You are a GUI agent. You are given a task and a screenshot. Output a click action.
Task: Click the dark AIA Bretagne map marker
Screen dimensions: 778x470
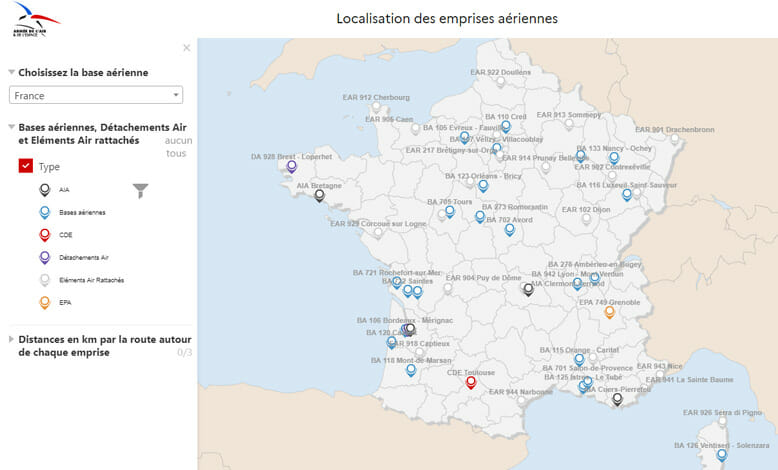coord(320,195)
